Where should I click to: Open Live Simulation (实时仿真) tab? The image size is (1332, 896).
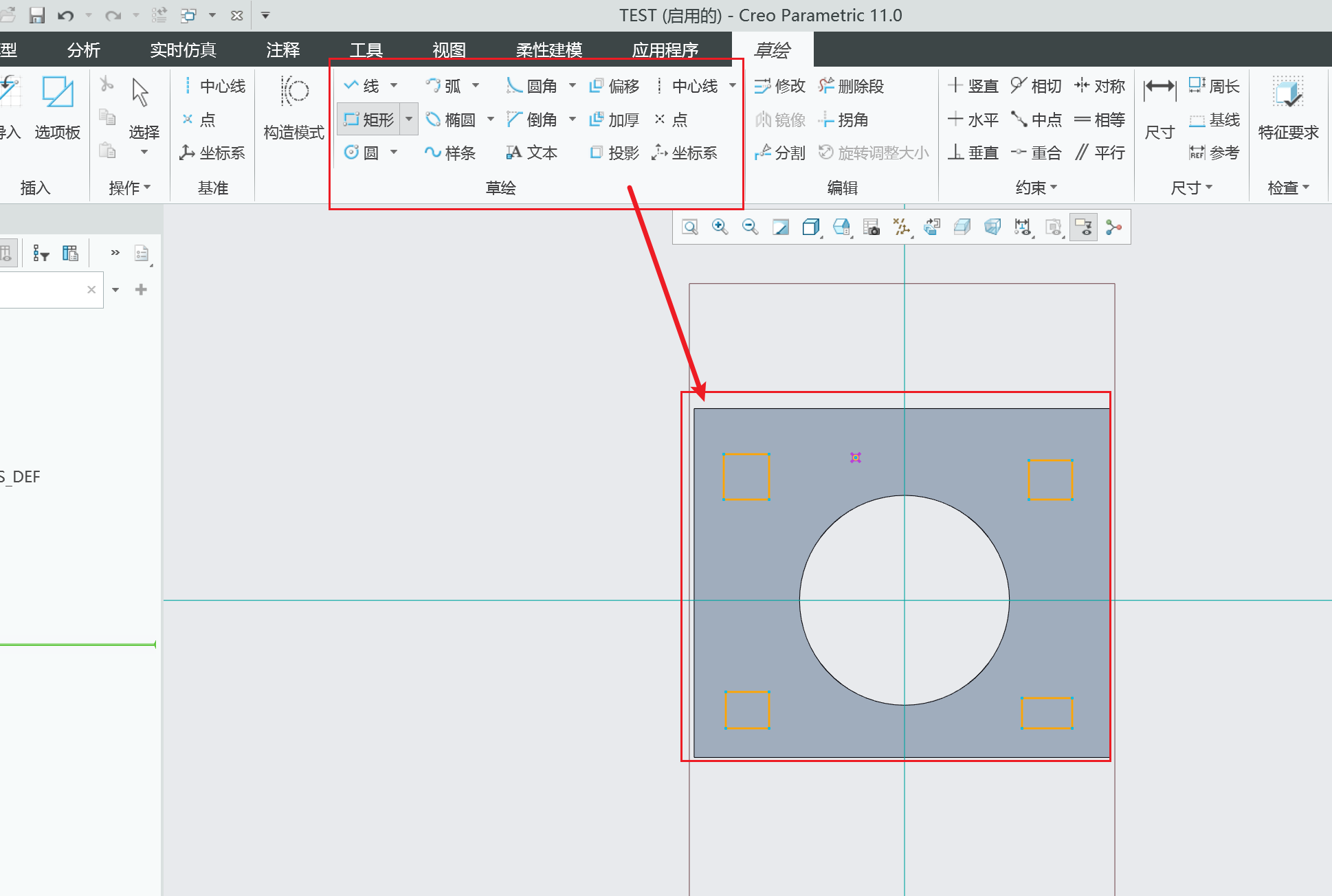coord(183,49)
